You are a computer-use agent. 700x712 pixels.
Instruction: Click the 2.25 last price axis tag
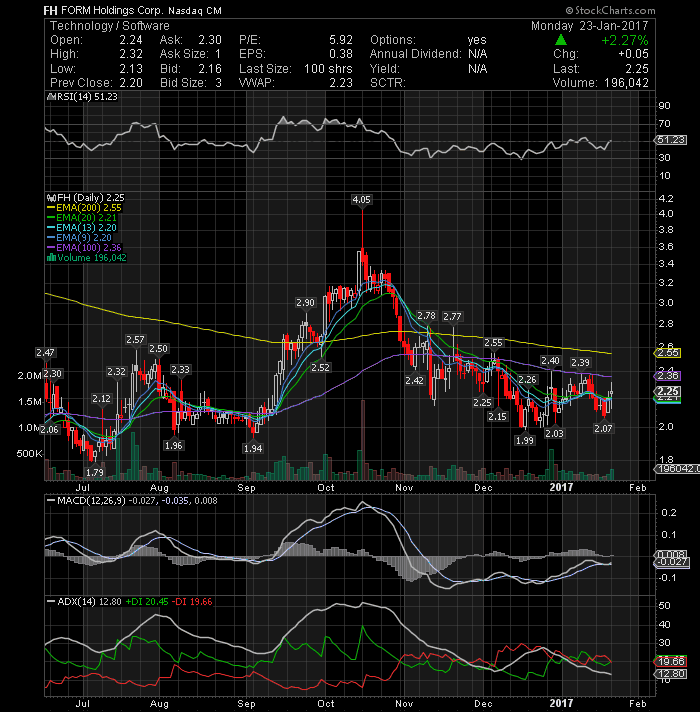(x=668, y=391)
